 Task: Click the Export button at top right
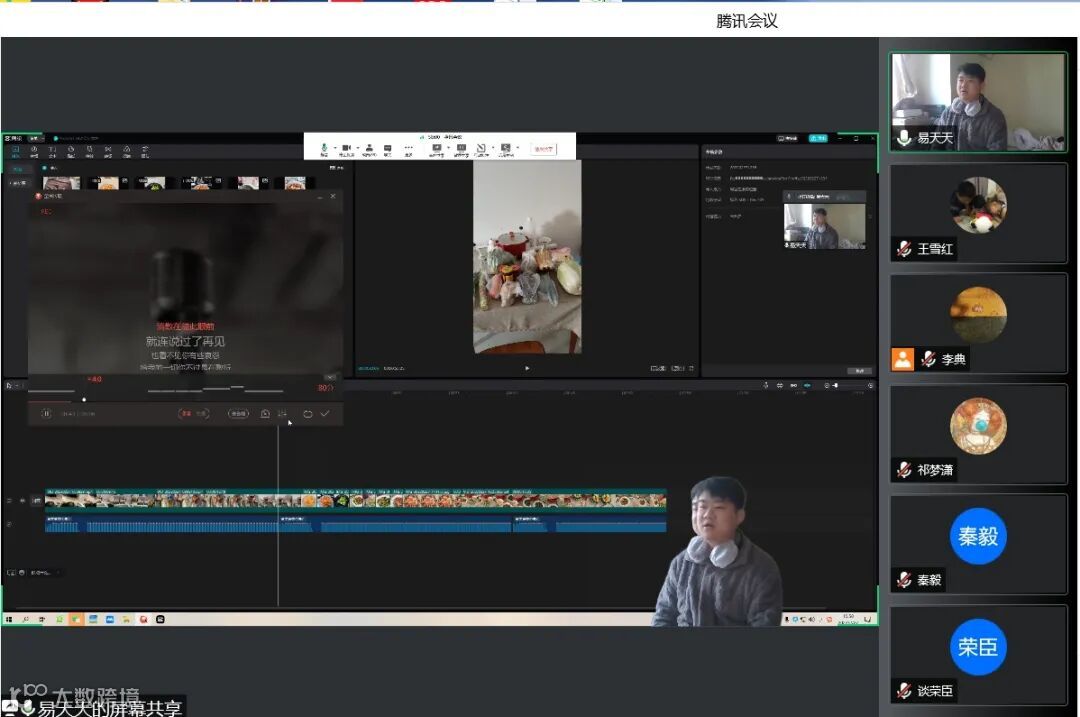pos(818,138)
